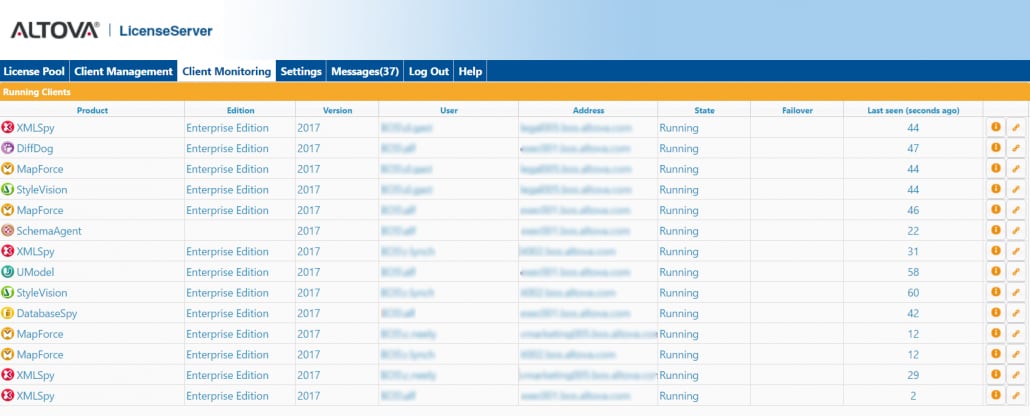Screen dimensions: 1030x416
Task: Click the State column header
Action: 704,110
